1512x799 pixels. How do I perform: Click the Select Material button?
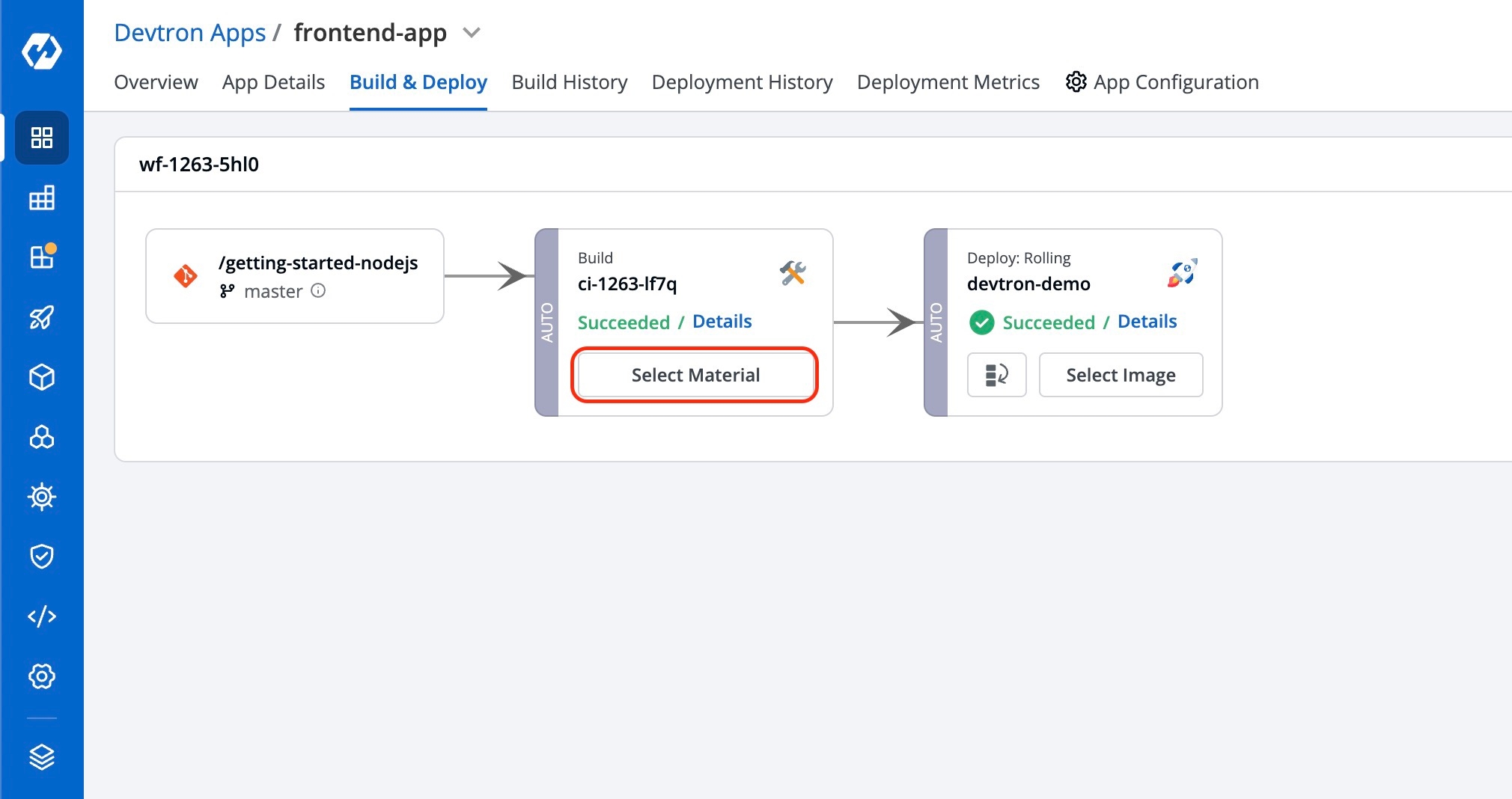pos(695,375)
